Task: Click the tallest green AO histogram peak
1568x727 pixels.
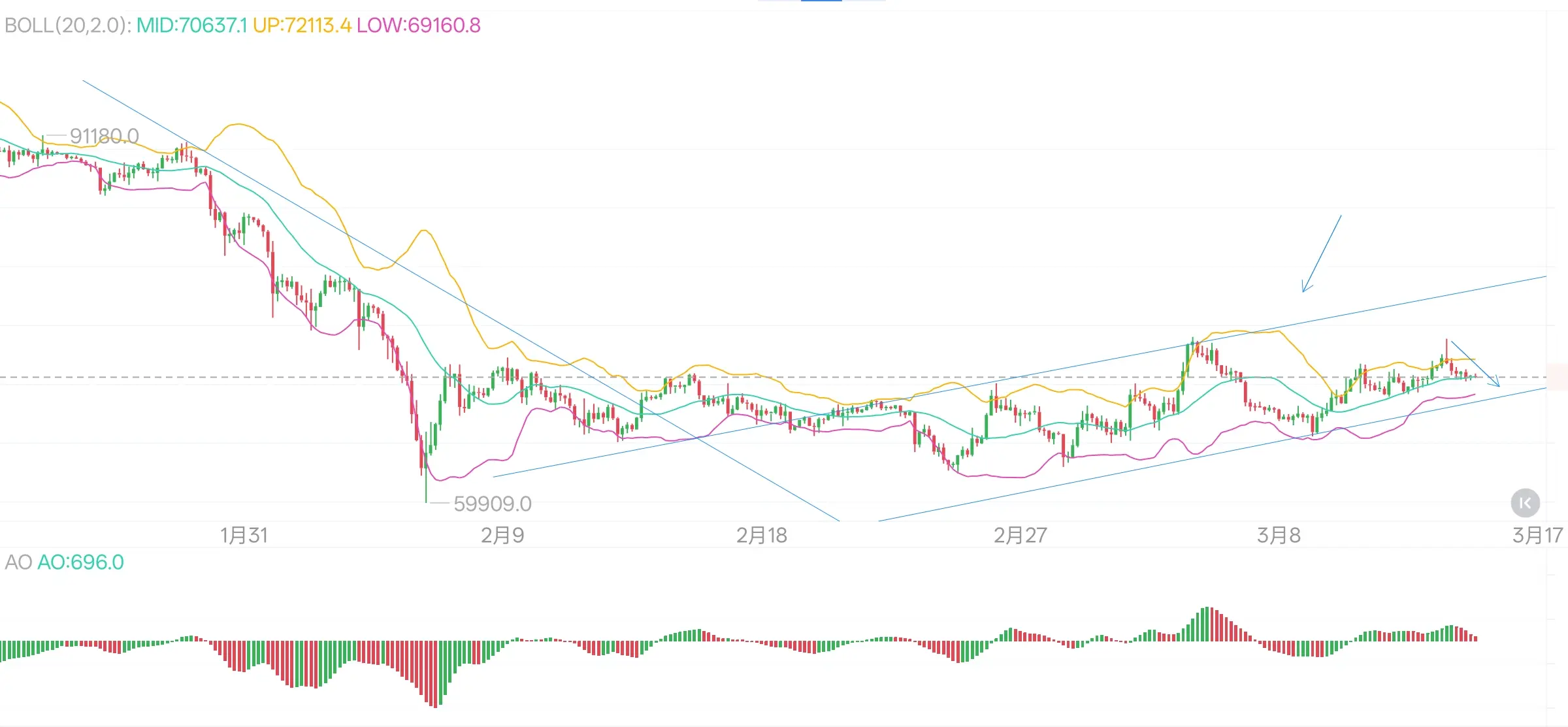Action: point(1208,624)
